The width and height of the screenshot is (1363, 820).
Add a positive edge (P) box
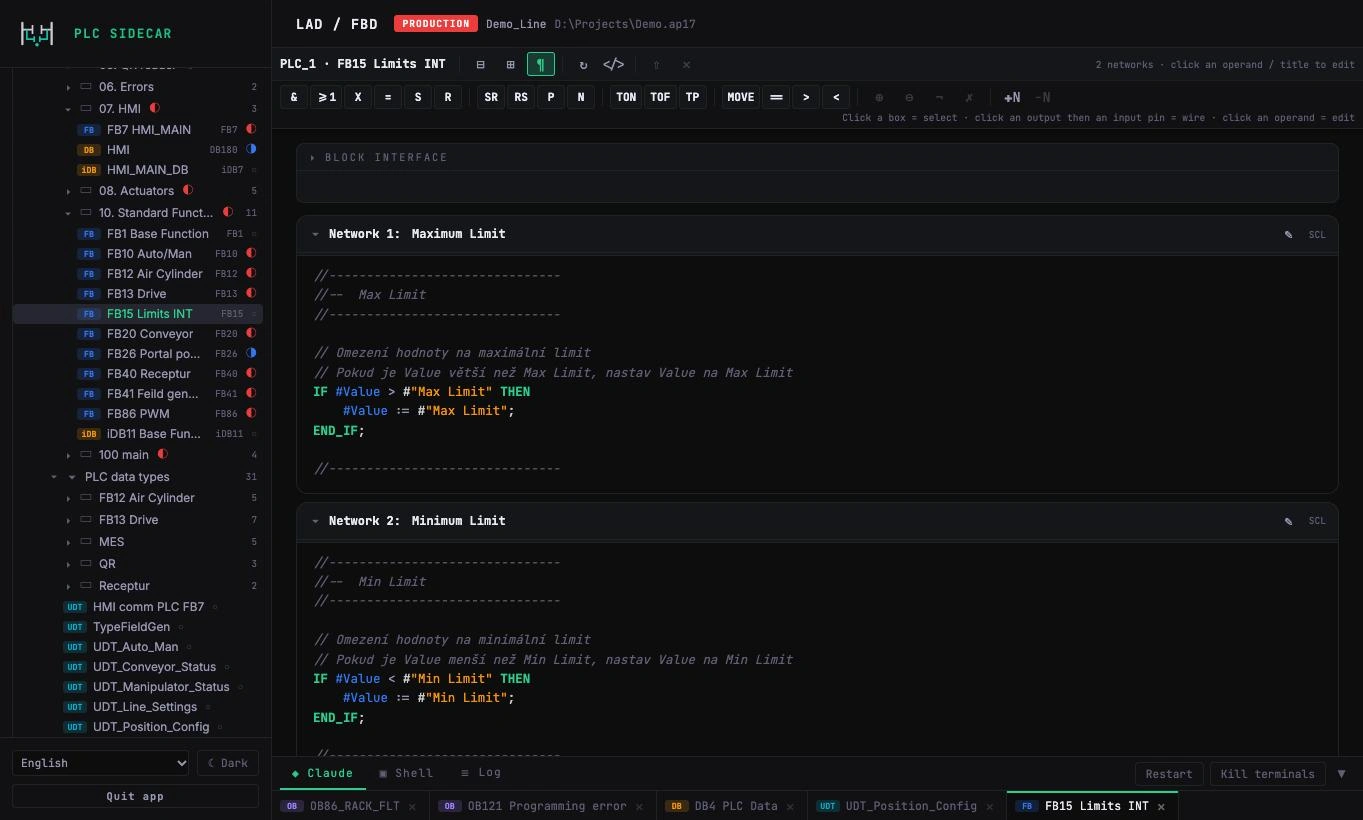(x=551, y=97)
